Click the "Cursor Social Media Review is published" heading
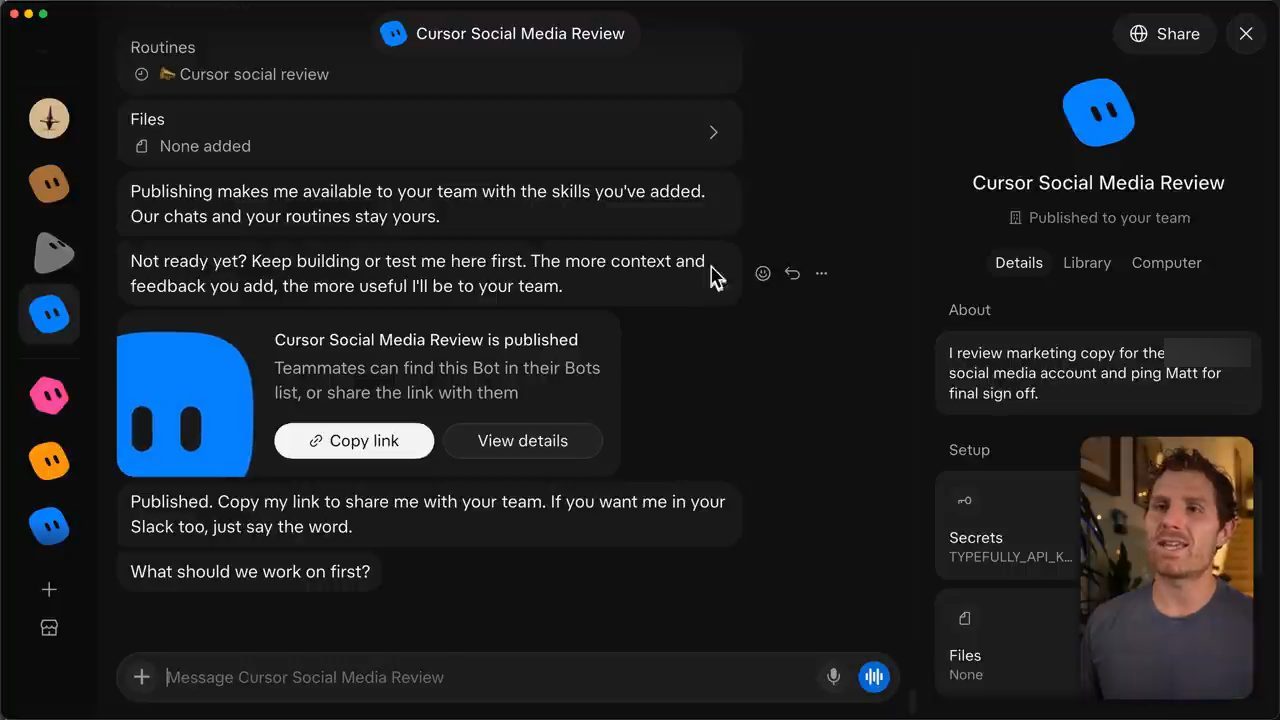This screenshot has width=1280, height=720. 426,340
